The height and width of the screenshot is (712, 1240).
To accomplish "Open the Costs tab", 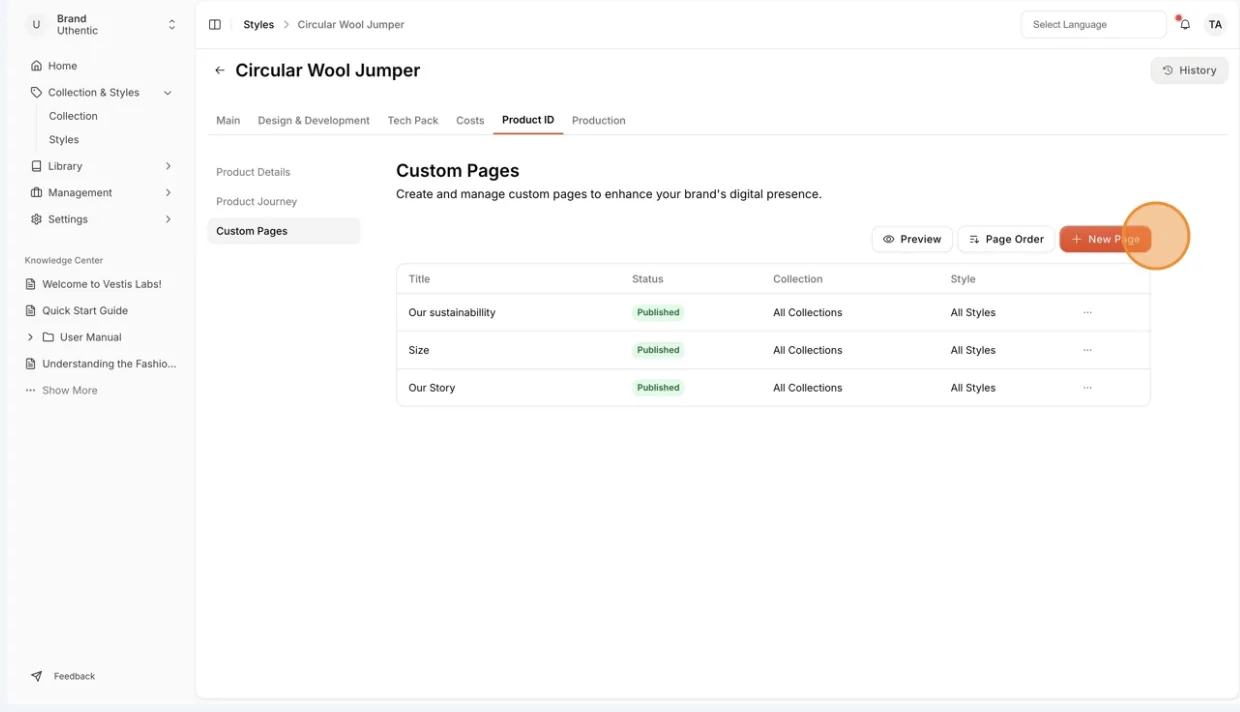I will (x=470, y=120).
